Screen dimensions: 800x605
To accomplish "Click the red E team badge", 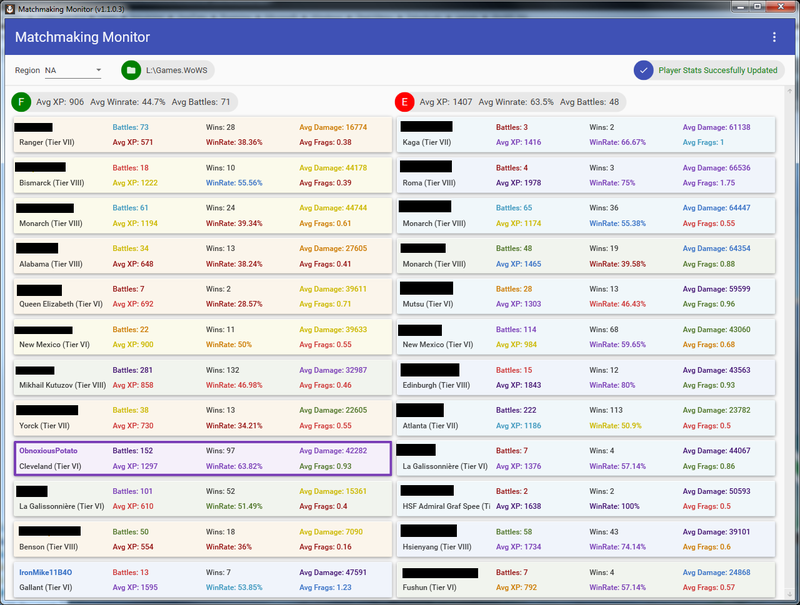I will coord(405,102).
